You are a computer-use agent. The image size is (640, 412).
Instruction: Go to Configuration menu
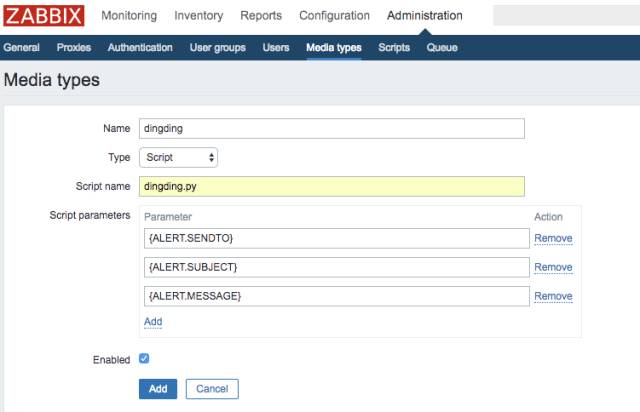pos(334,16)
